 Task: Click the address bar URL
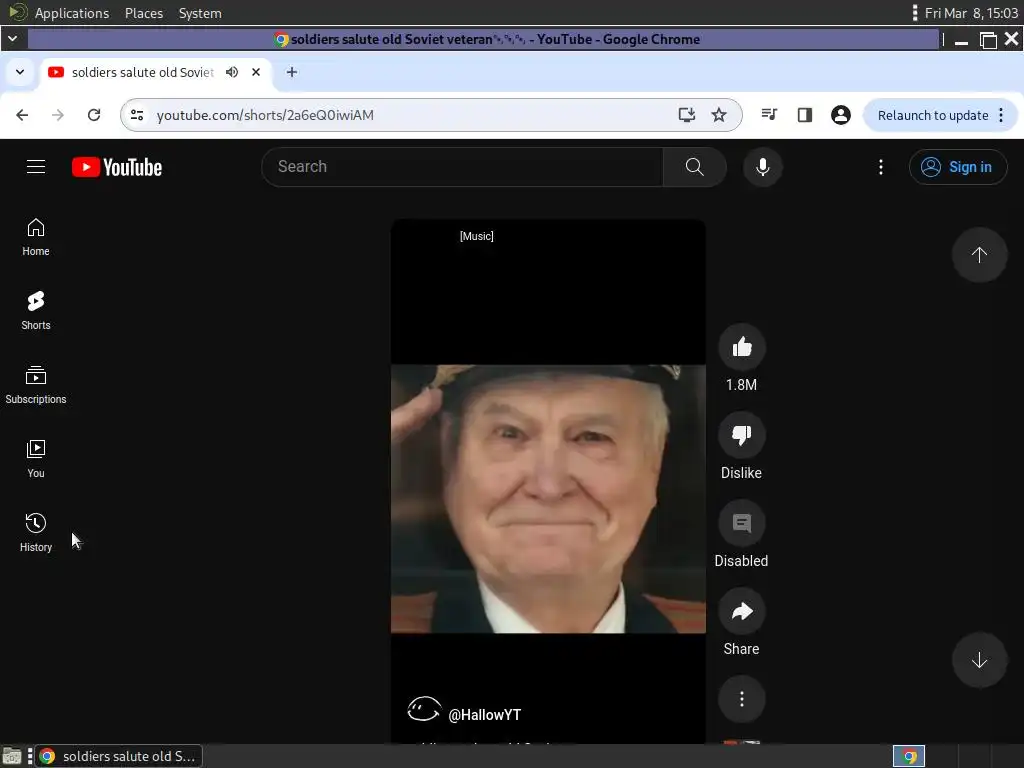(x=265, y=115)
